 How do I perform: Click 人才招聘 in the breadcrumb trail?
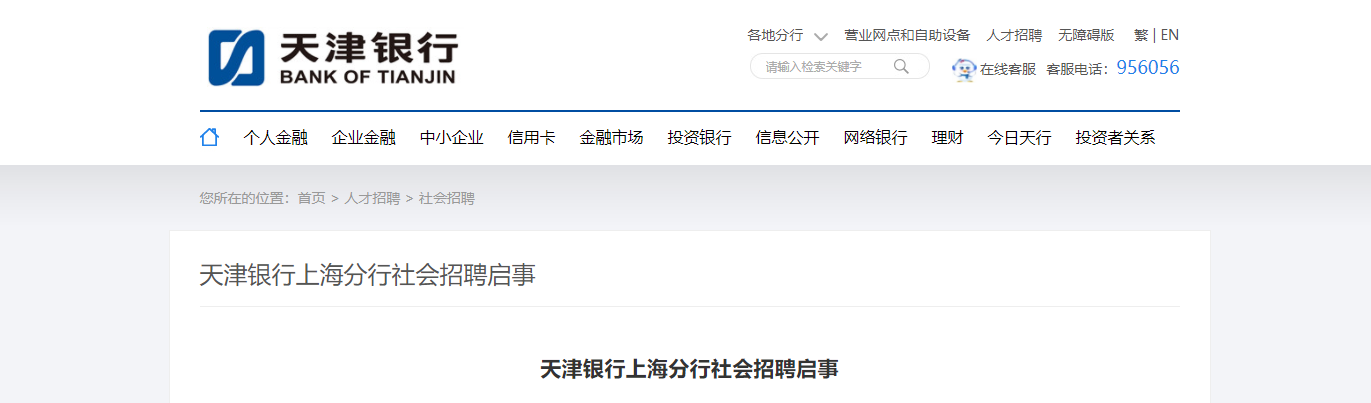(372, 198)
